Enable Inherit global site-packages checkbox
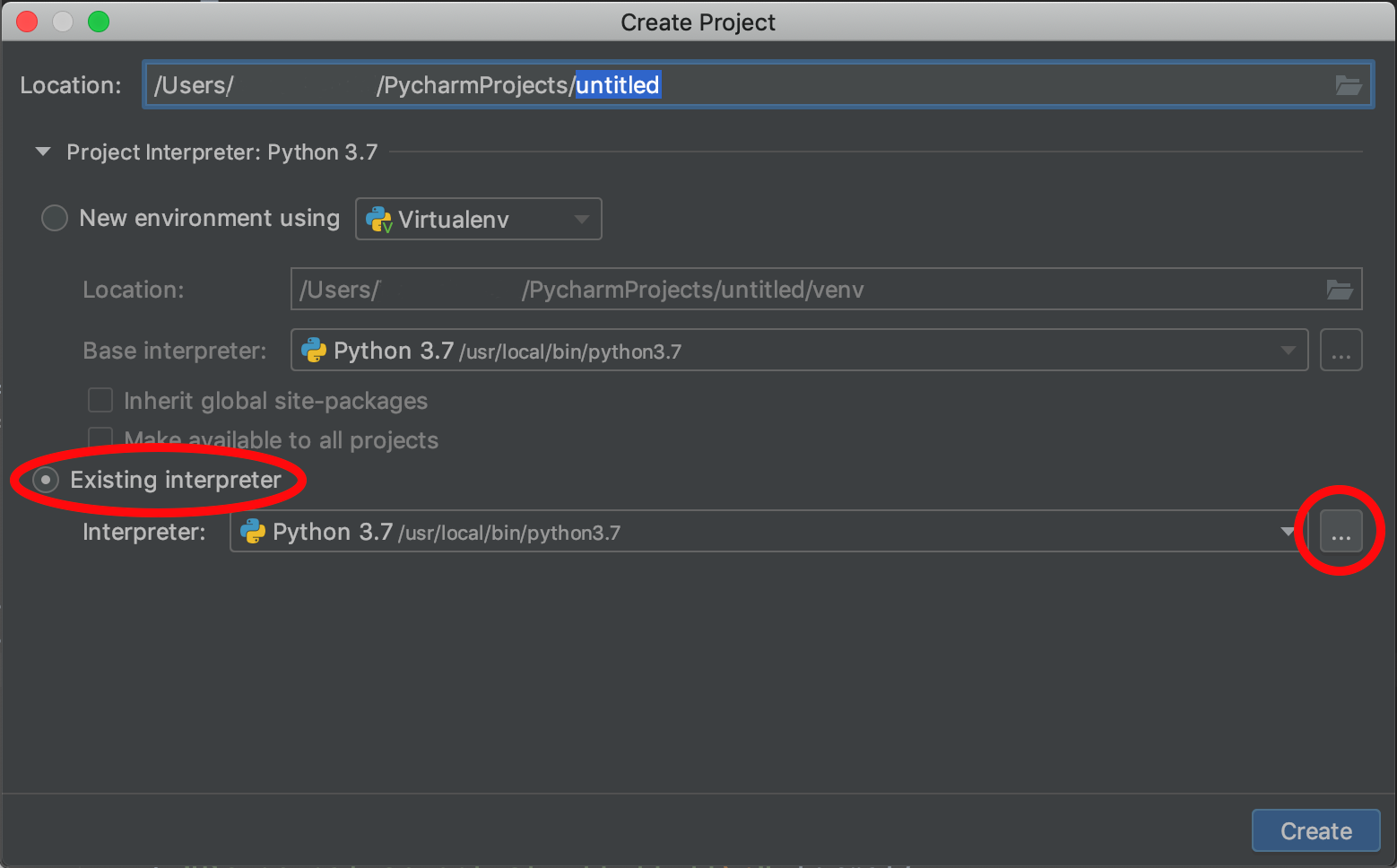This screenshot has width=1397, height=868. coord(100,400)
